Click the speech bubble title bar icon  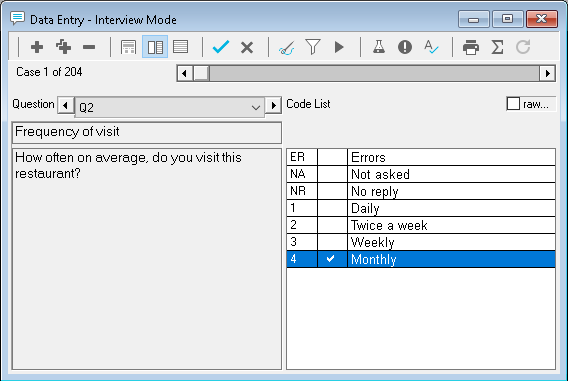[x=17, y=18]
